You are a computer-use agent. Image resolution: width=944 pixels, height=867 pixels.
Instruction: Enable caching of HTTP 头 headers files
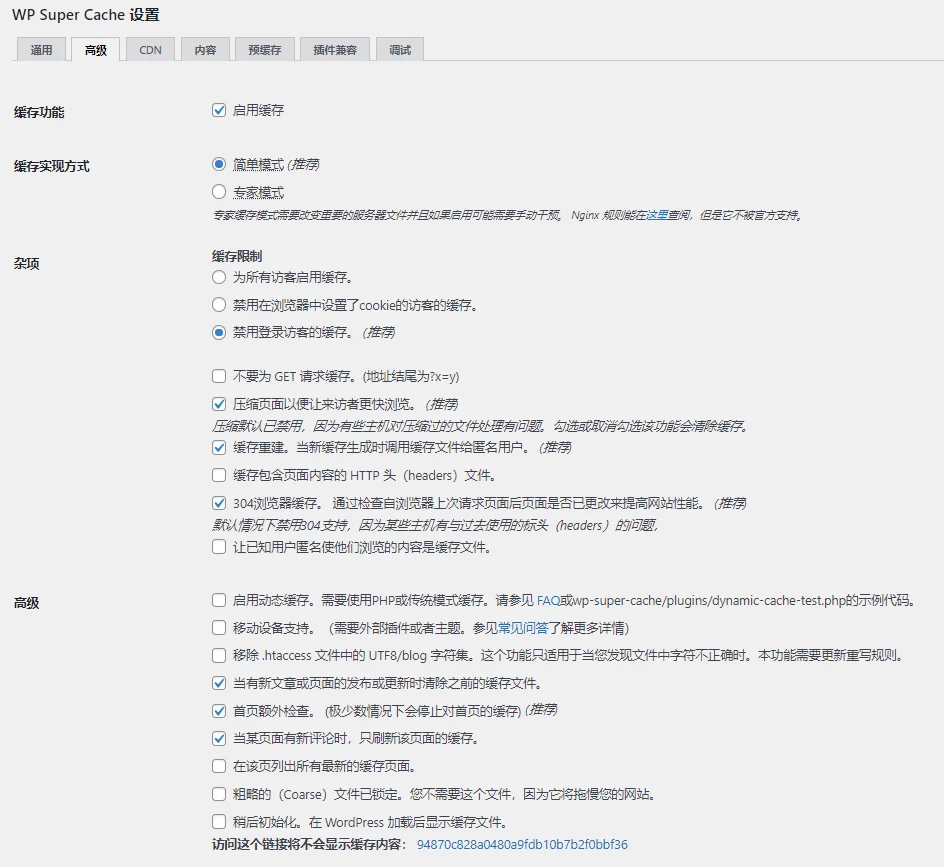coord(219,476)
